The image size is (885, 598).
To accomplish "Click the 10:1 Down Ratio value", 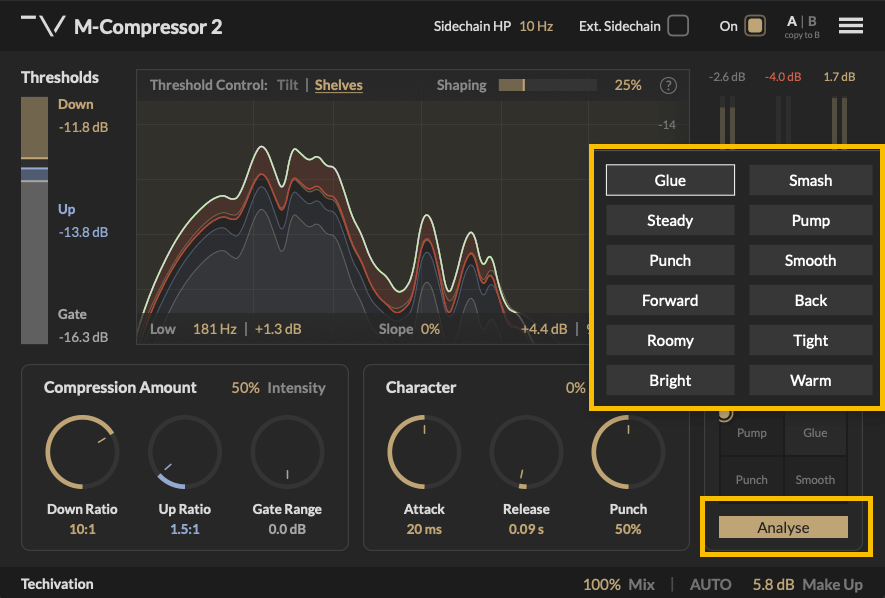I will (x=82, y=529).
